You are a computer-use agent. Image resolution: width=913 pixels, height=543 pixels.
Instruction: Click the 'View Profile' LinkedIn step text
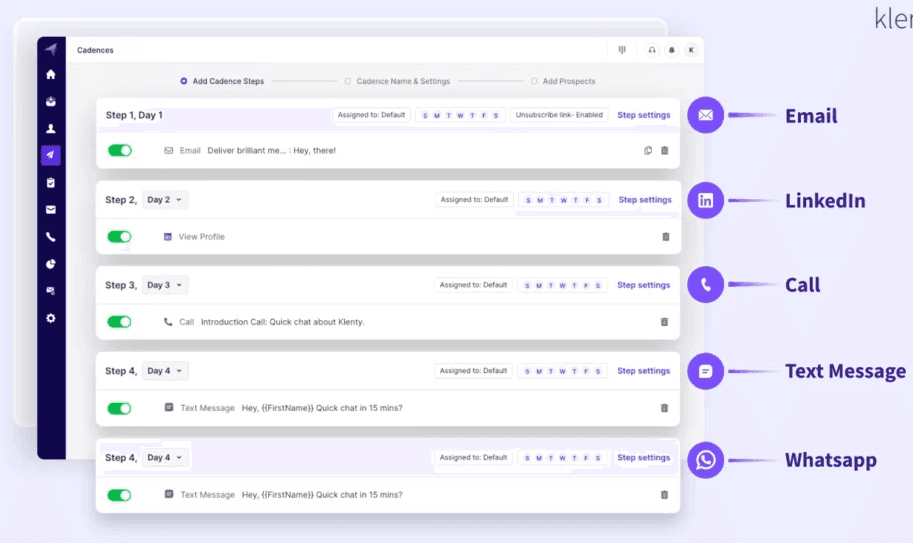click(201, 236)
